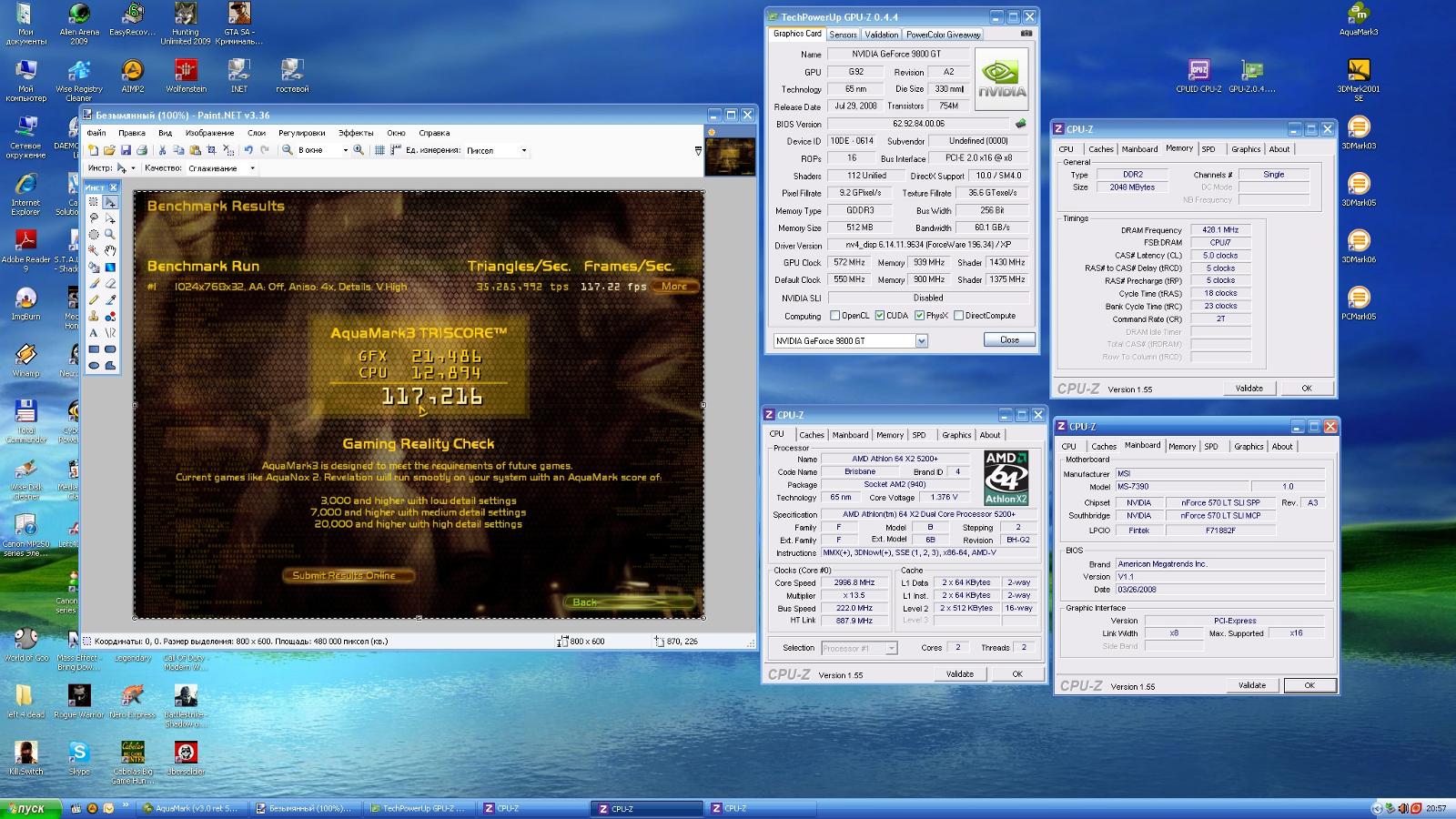
Task: Select the Clone Stamp tool
Action: 93,316
